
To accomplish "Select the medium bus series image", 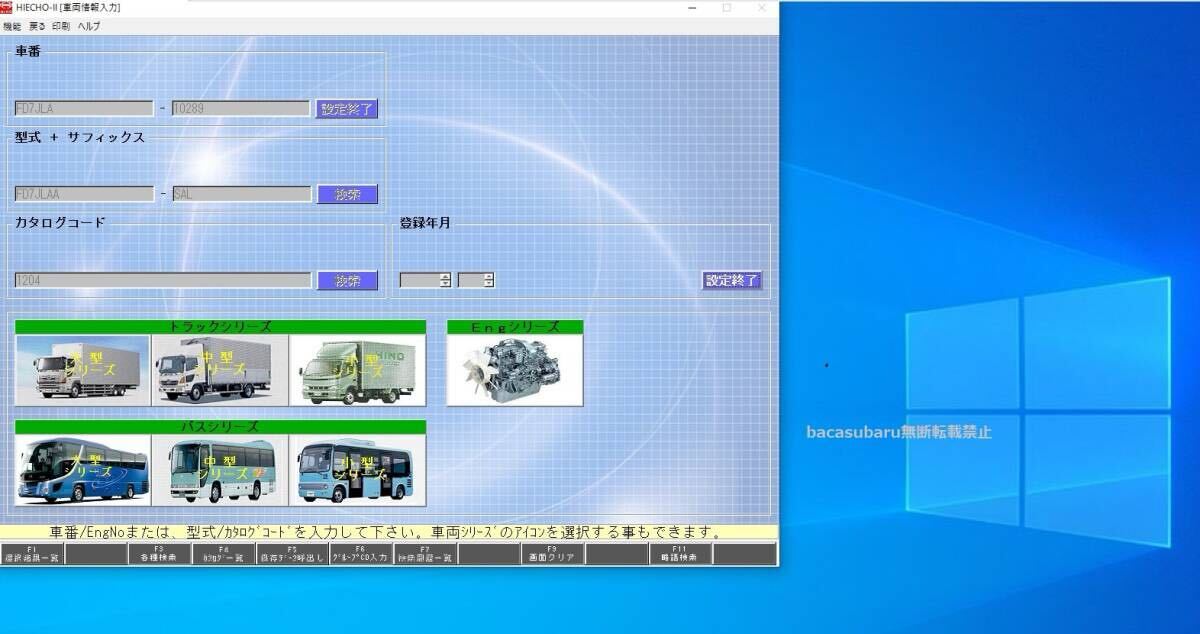I will click(x=220, y=470).
